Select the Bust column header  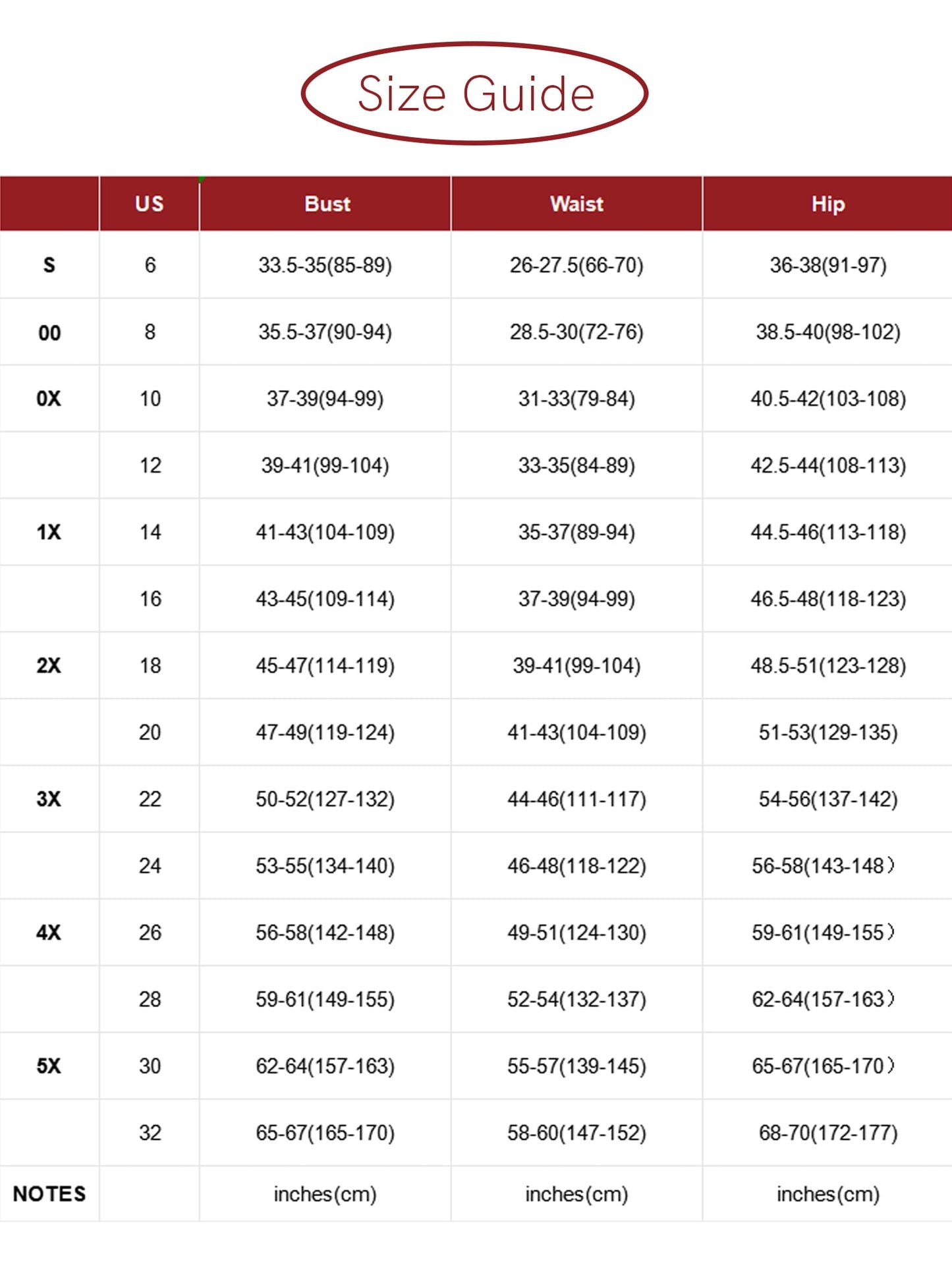327,204
